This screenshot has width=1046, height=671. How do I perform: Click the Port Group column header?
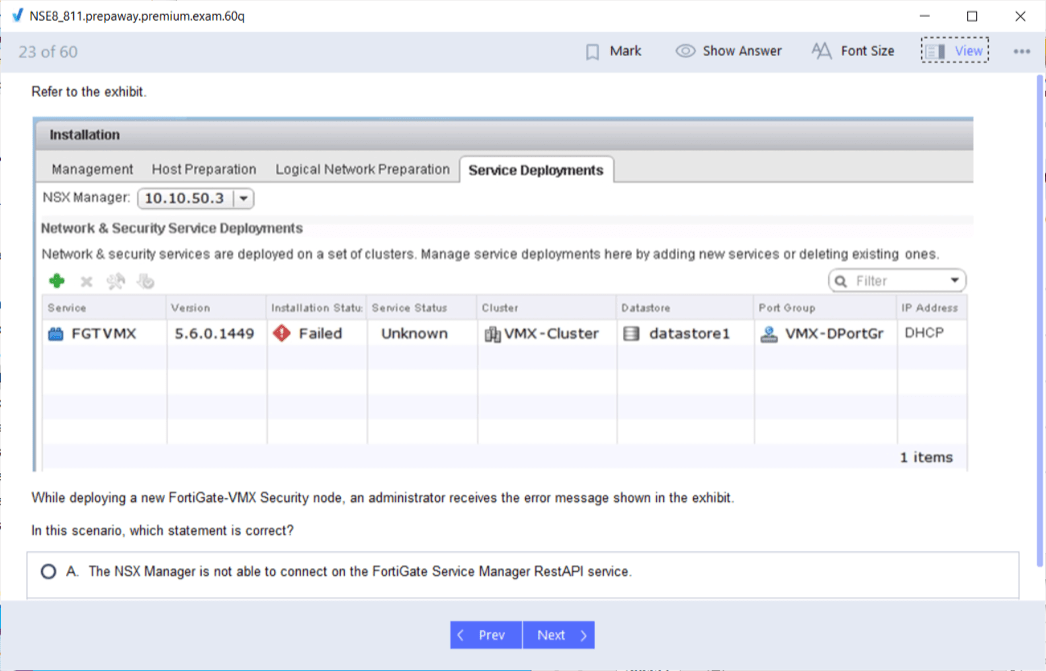(x=825, y=307)
